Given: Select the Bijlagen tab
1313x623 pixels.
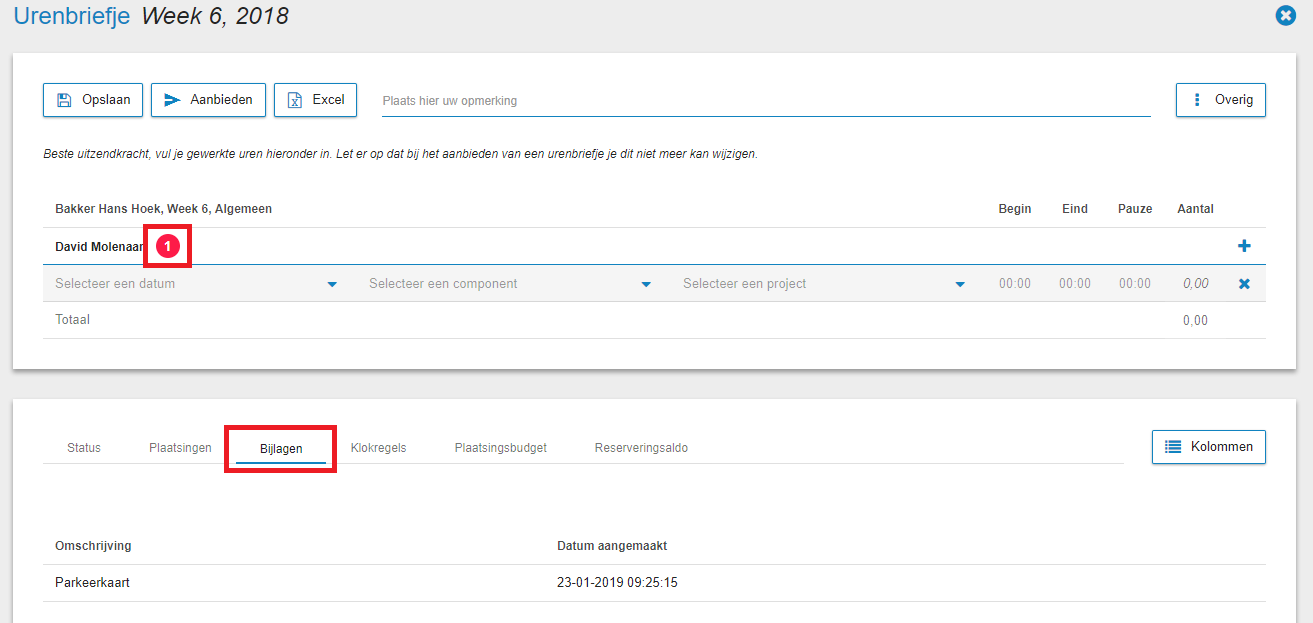Looking at the screenshot, I should pos(281,449).
